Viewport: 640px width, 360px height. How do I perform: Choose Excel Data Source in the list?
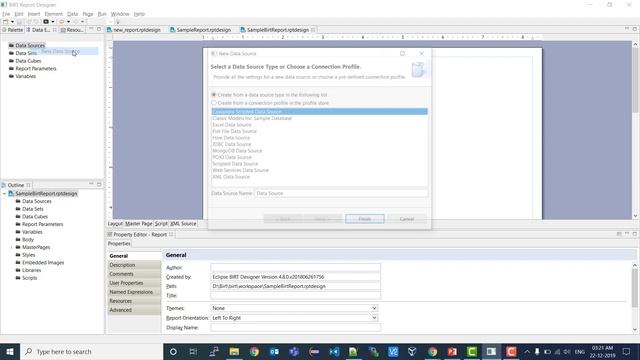(231, 124)
